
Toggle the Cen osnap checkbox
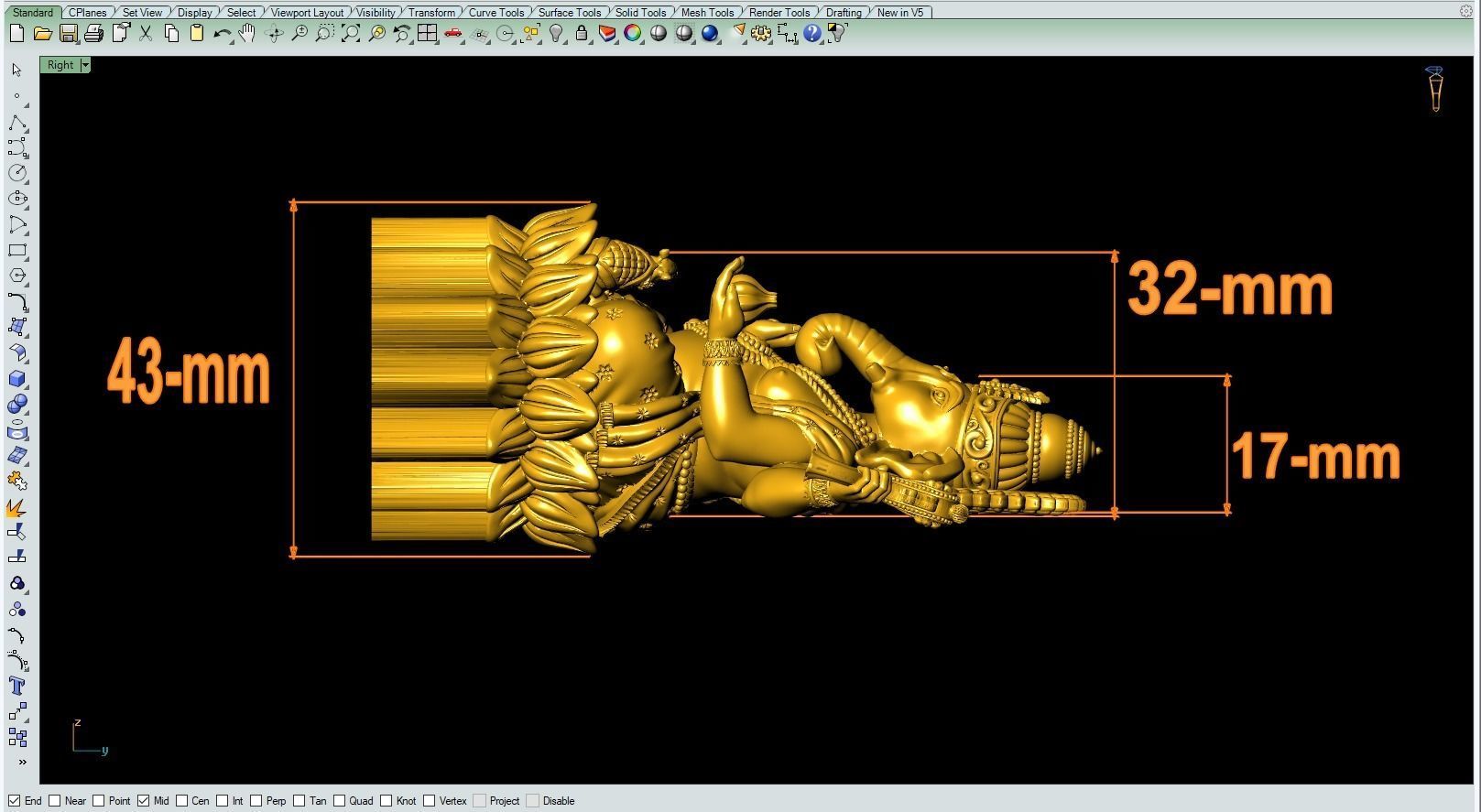[182, 801]
